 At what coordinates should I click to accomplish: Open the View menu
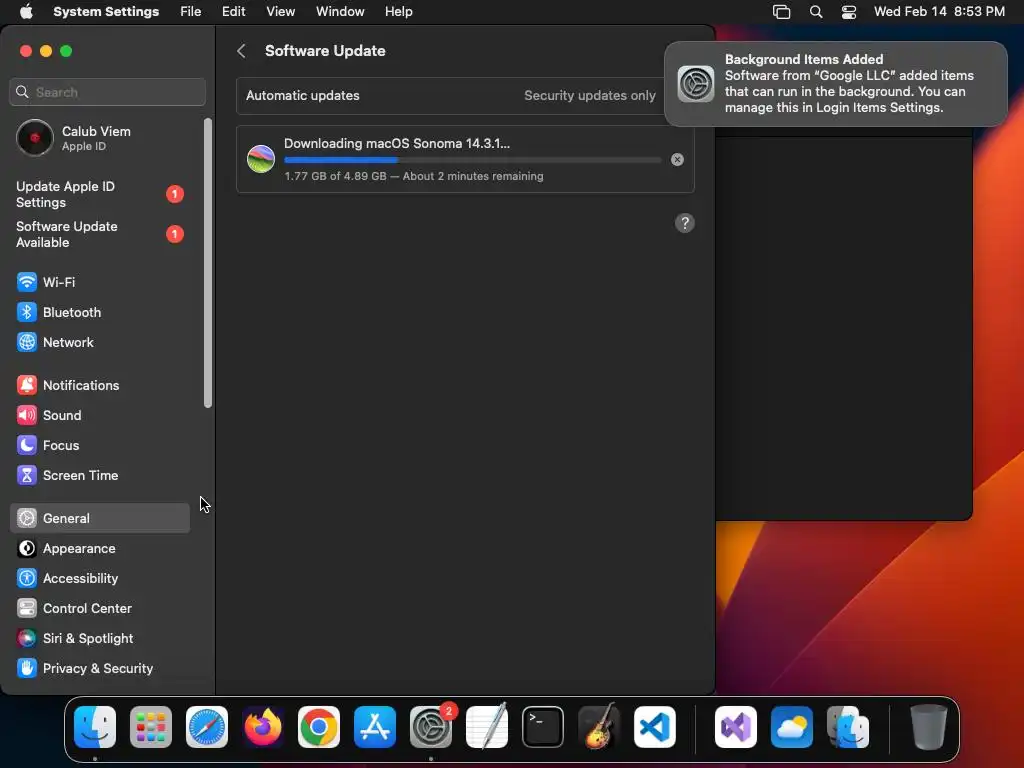click(281, 12)
